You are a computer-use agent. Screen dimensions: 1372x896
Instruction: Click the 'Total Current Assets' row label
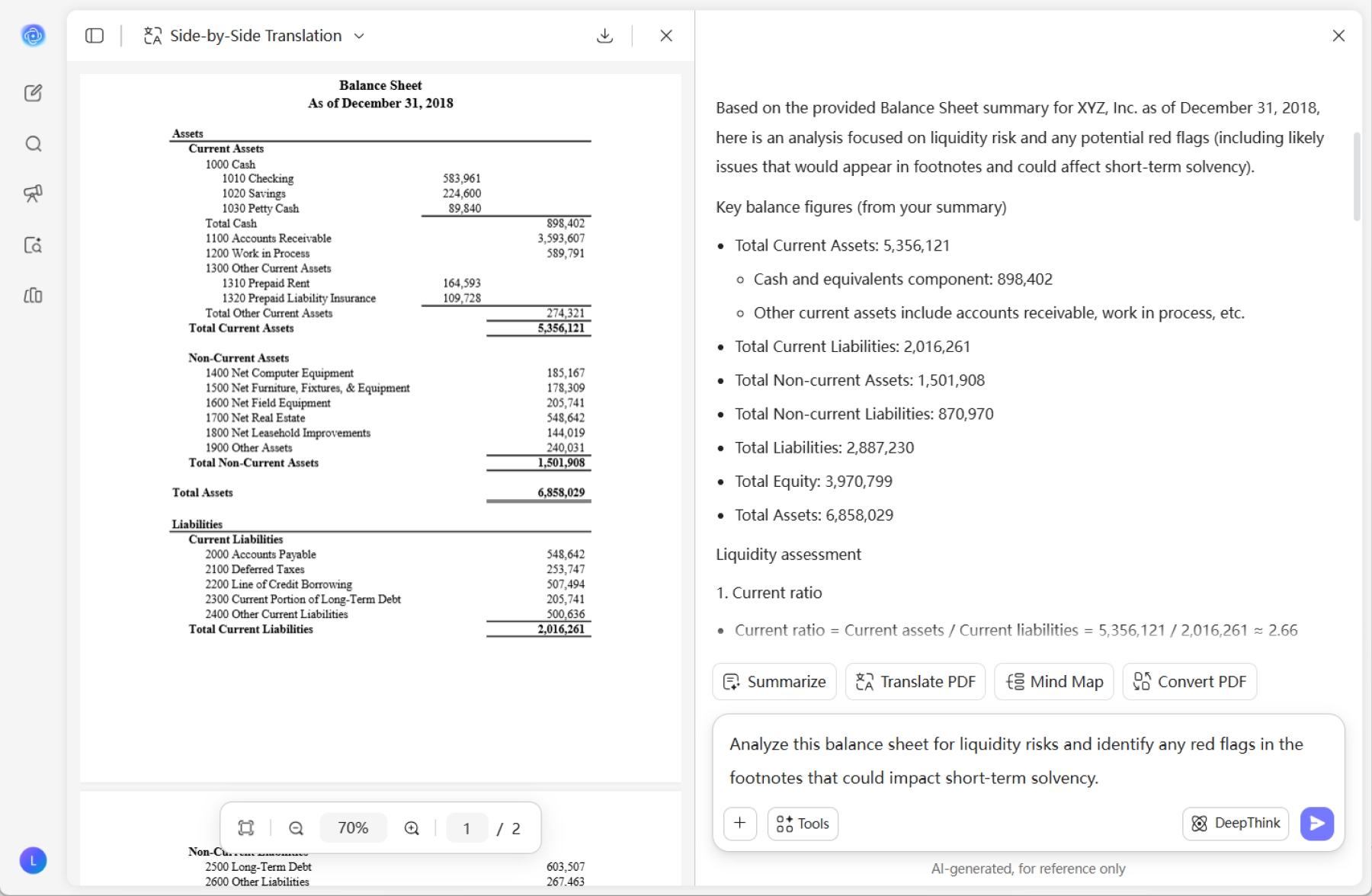(241, 328)
